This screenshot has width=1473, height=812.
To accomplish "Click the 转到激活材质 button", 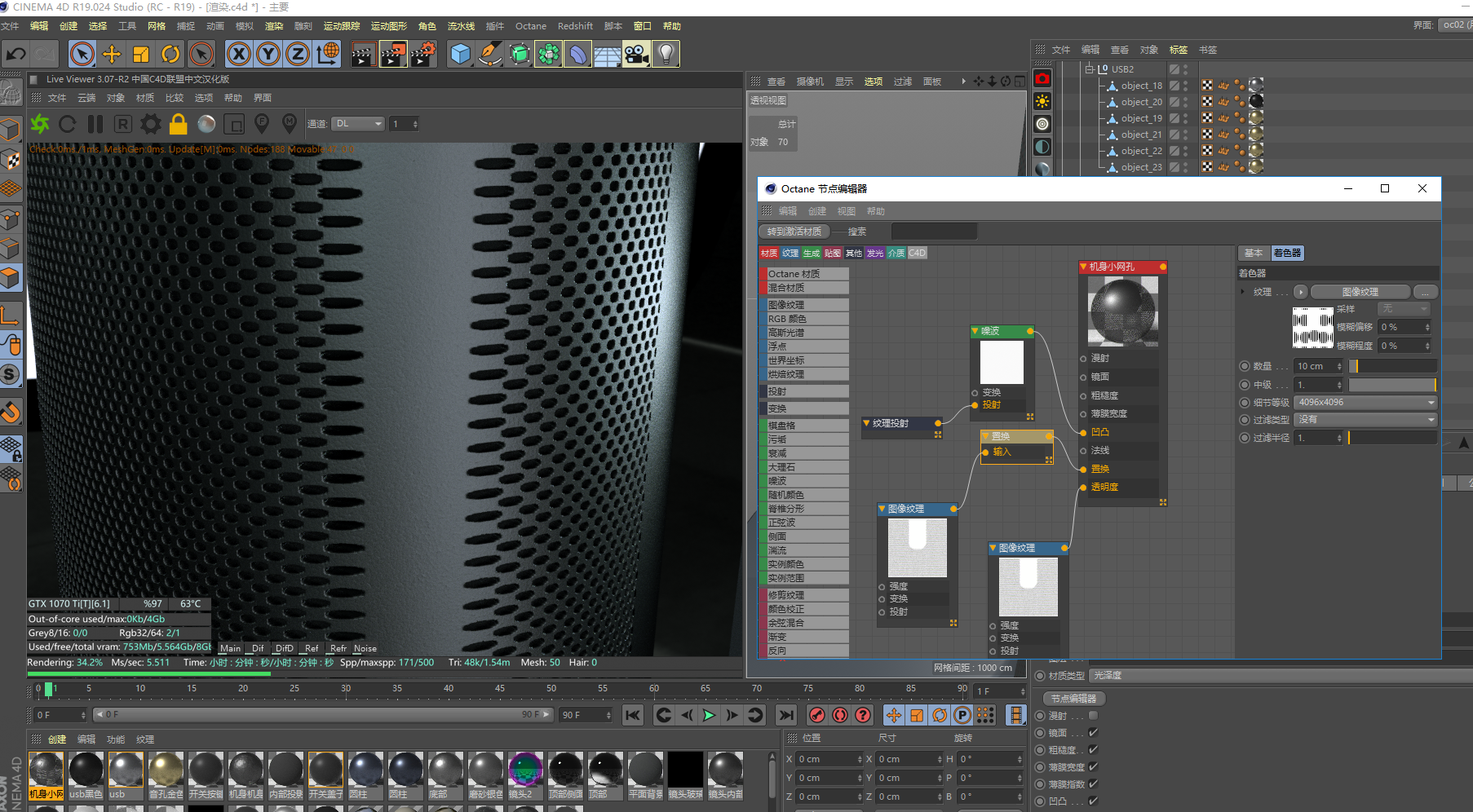I will click(794, 232).
